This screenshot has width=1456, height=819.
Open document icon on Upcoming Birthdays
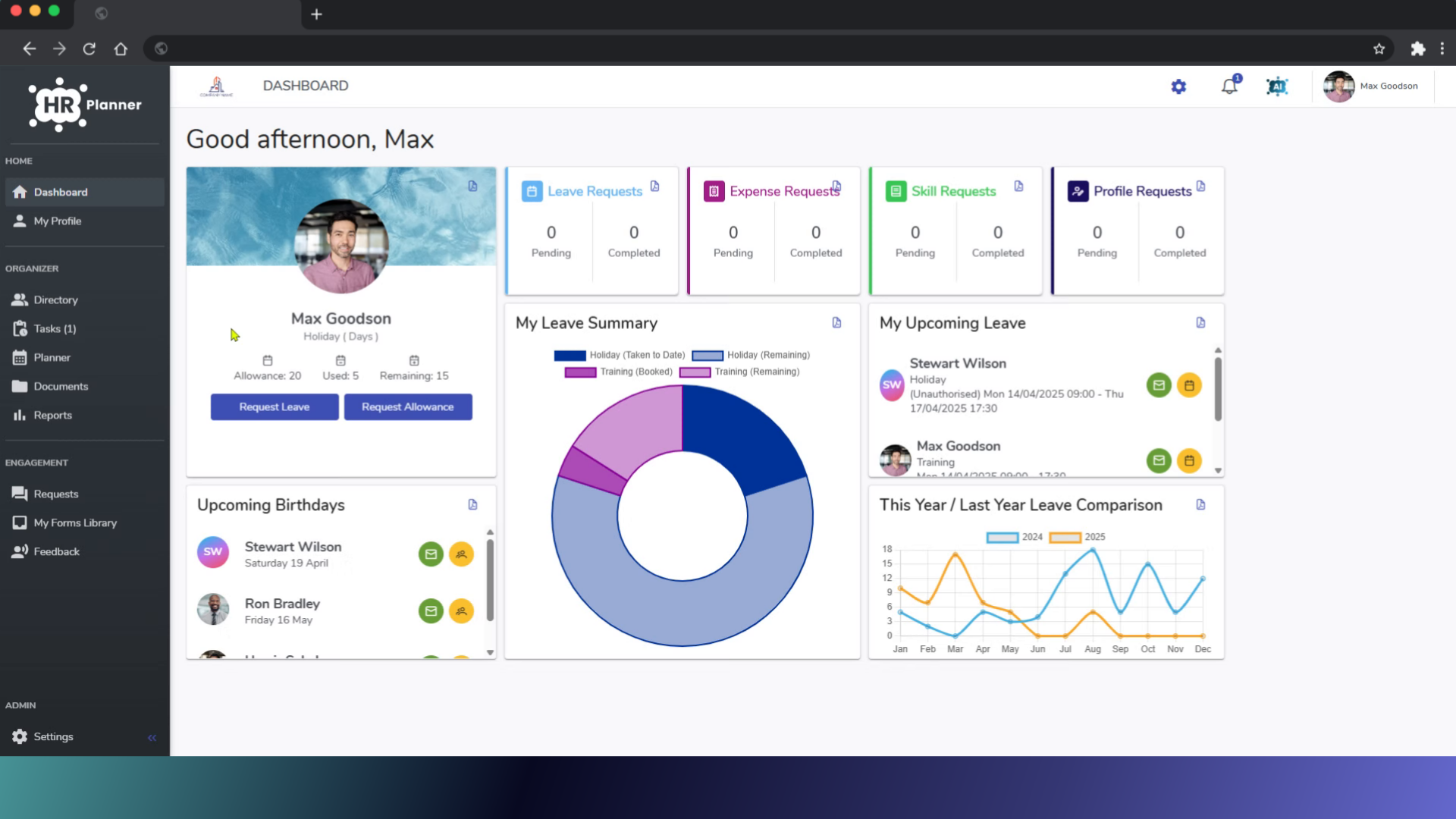click(x=473, y=504)
